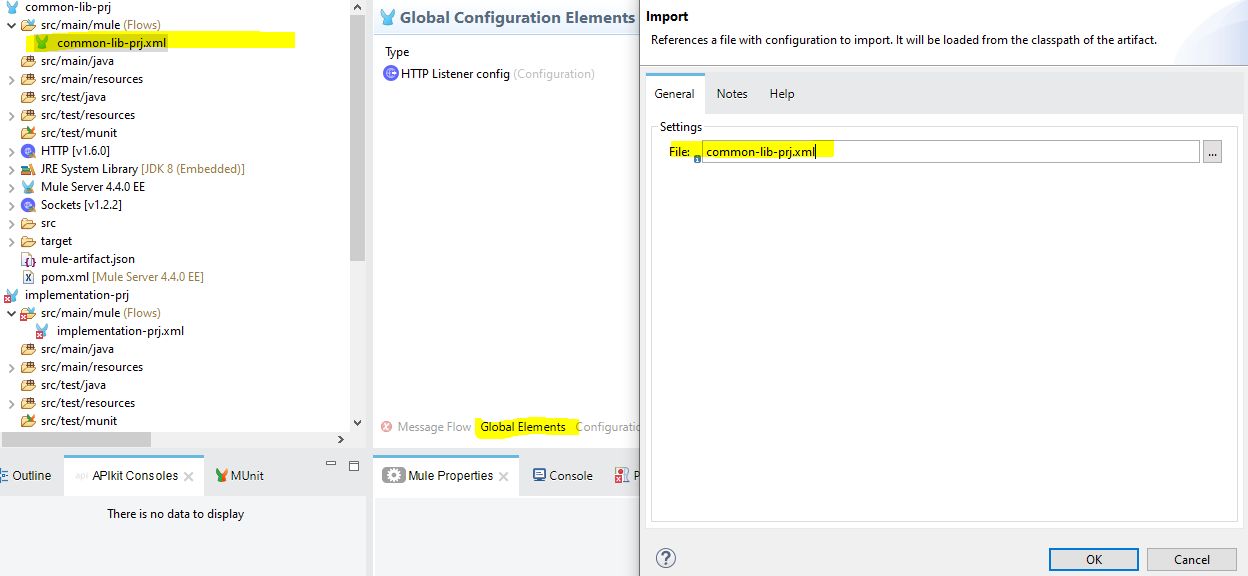This screenshot has height=576, width=1248.
Task: Open the Mule Properties tab
Action: pyautogui.click(x=450, y=475)
